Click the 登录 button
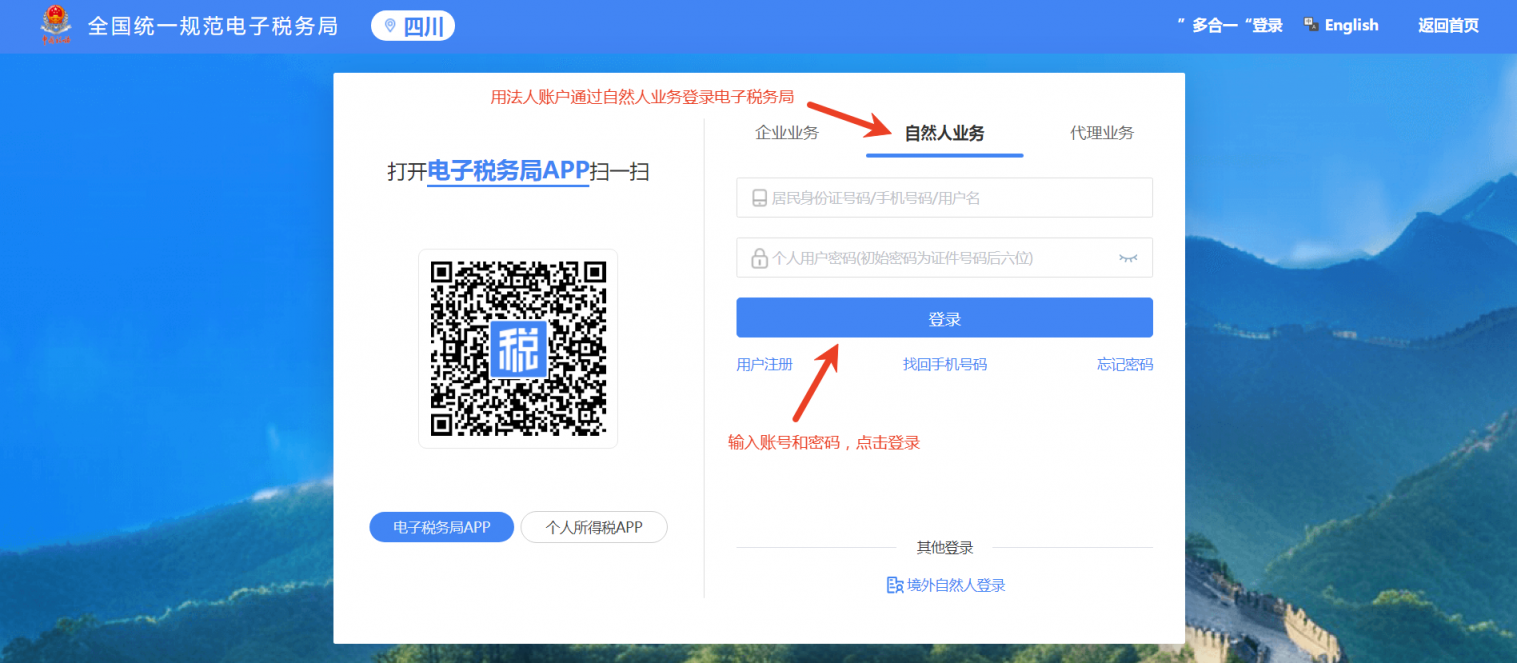This screenshot has width=1517, height=663. tap(944, 318)
